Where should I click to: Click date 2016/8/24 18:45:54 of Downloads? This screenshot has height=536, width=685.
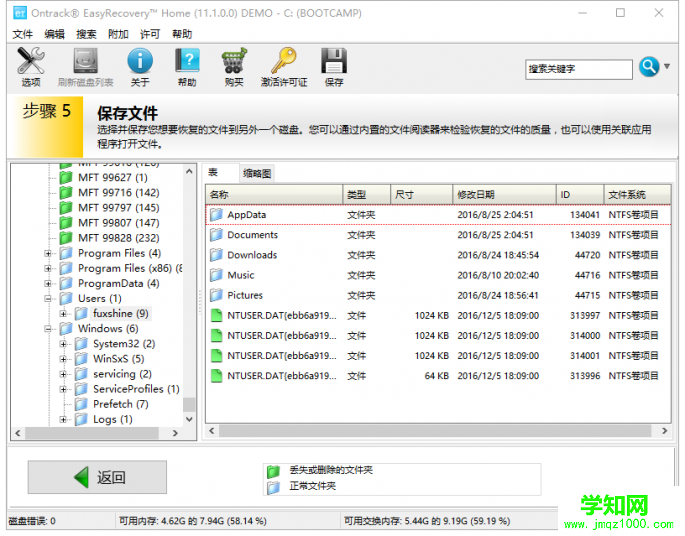click(x=498, y=255)
